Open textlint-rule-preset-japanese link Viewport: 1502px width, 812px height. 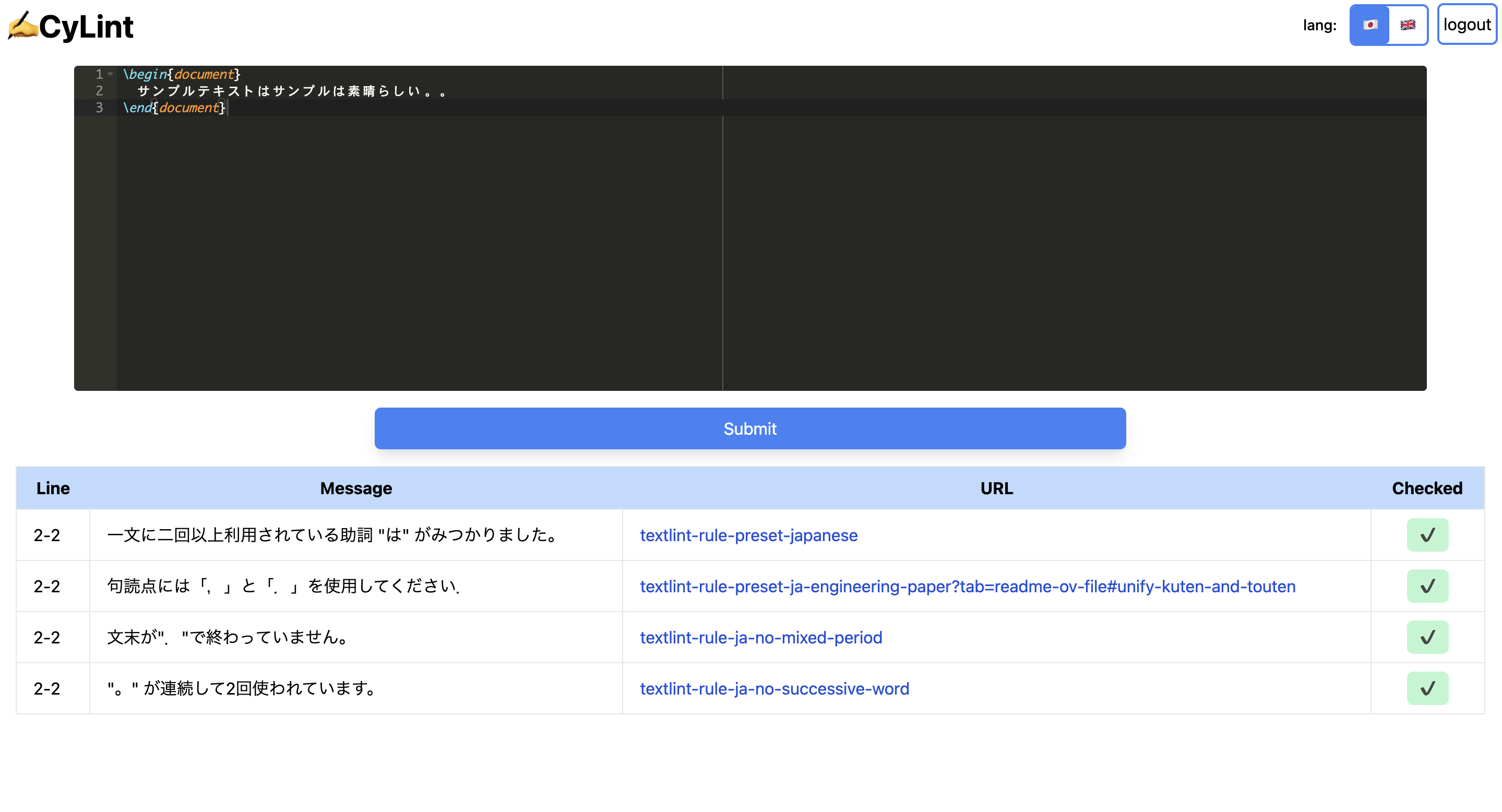[748, 535]
